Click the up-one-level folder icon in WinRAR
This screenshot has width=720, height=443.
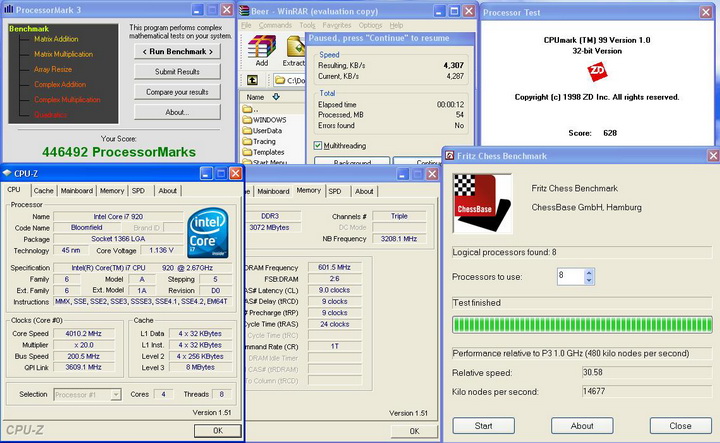[252, 80]
